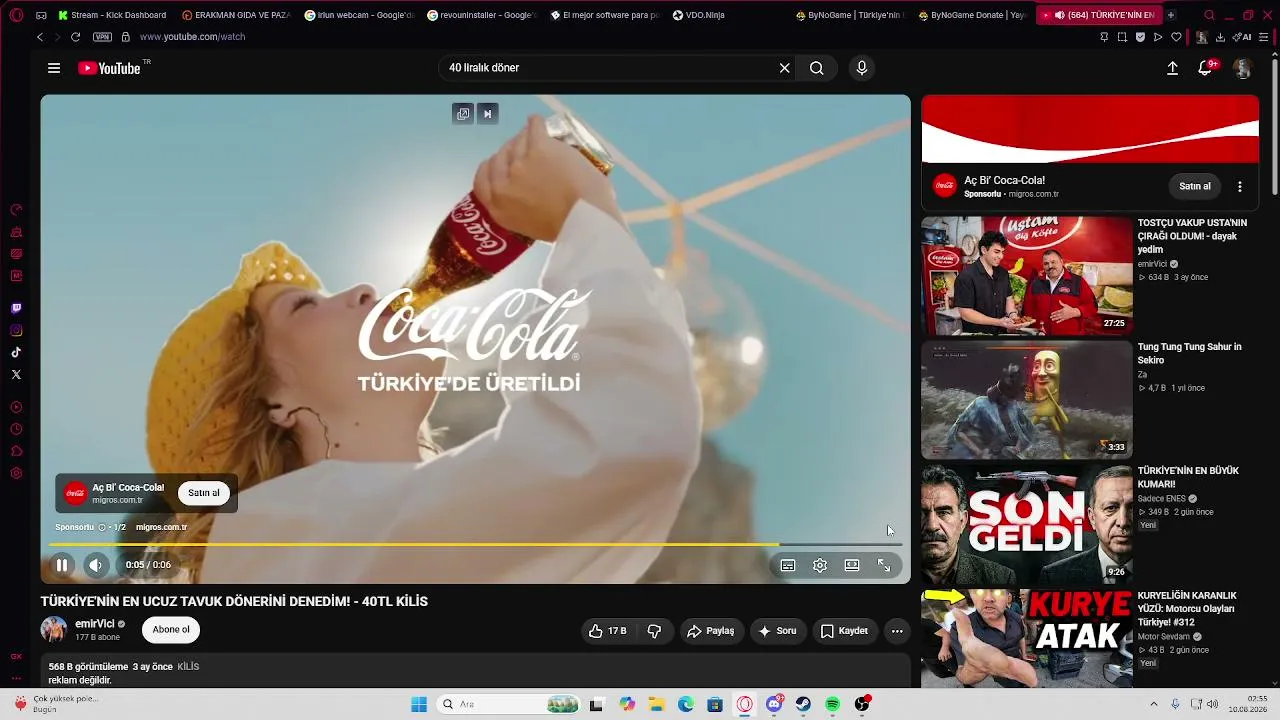Open the Opera sidebar player icon
This screenshot has height=720, width=1280.
(16, 407)
